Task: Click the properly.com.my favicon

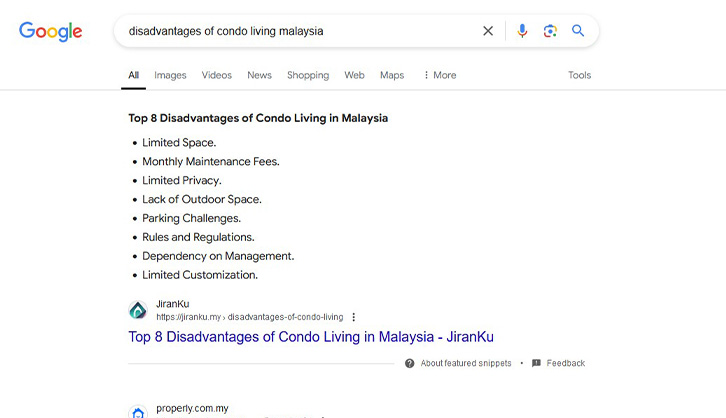Action: (x=138, y=411)
